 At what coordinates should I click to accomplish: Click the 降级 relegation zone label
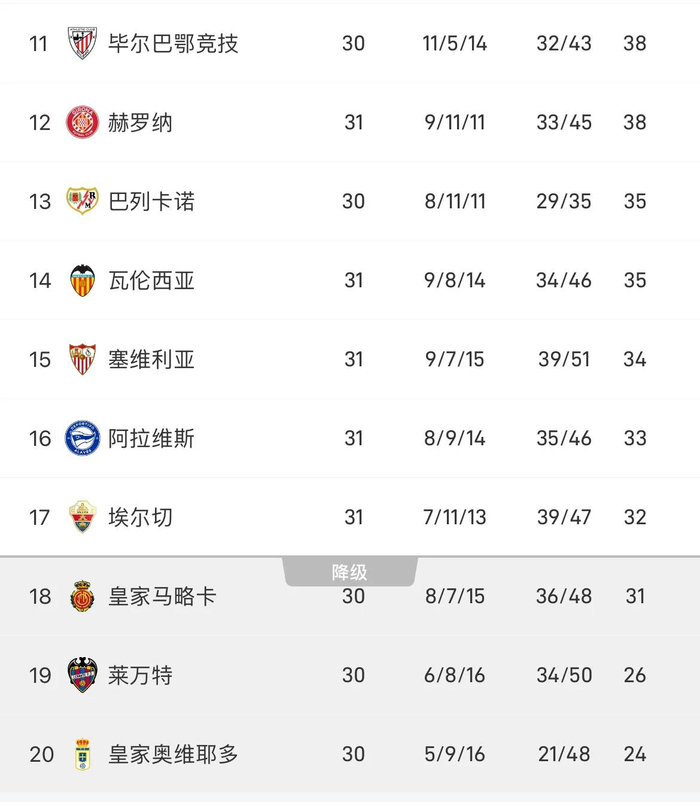tap(350, 572)
